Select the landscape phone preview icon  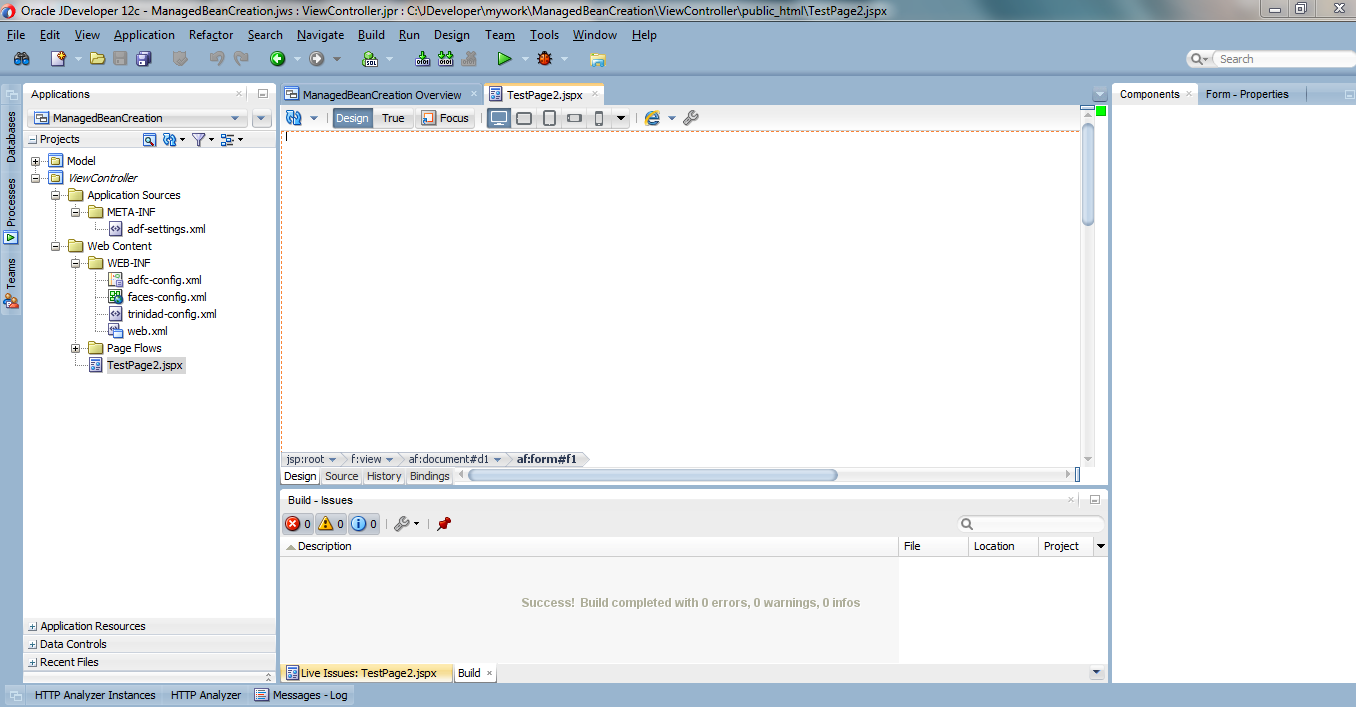pos(574,118)
